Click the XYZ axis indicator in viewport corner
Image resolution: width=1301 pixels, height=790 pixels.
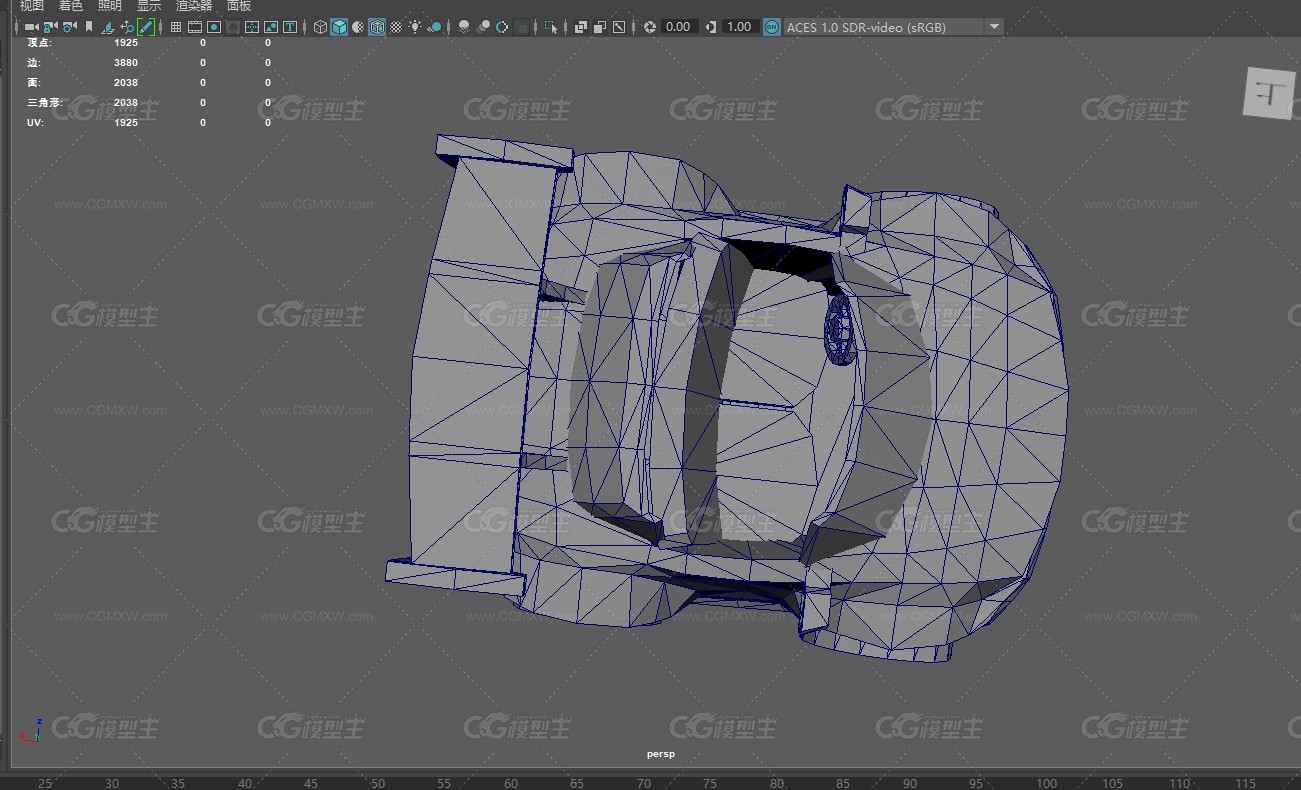tap(32, 730)
